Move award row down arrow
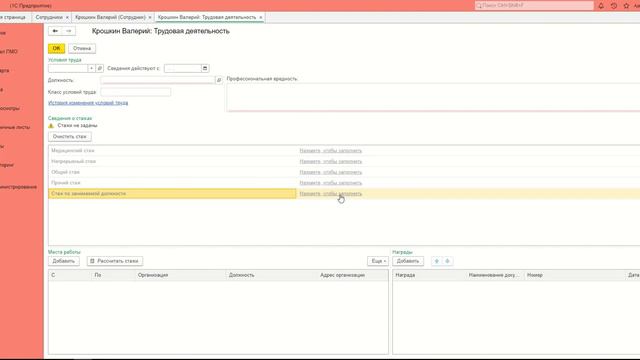 447,261
